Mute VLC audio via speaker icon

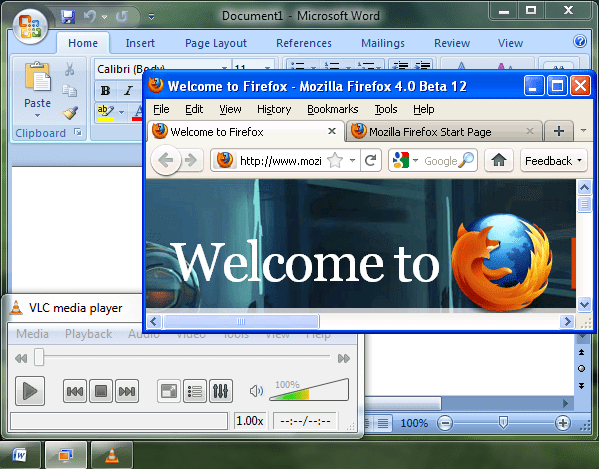(256, 391)
